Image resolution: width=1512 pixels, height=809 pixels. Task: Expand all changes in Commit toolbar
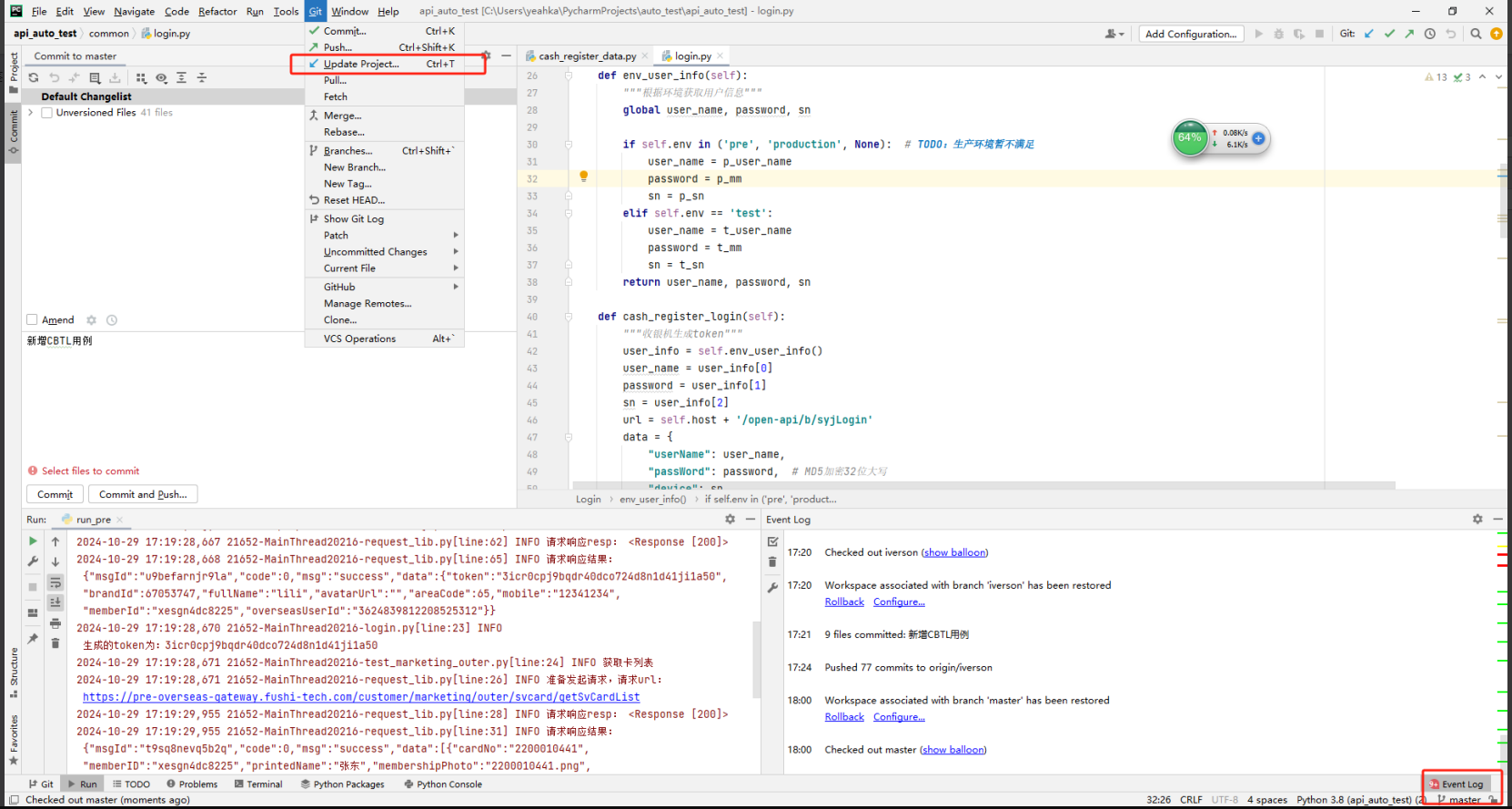(181, 78)
